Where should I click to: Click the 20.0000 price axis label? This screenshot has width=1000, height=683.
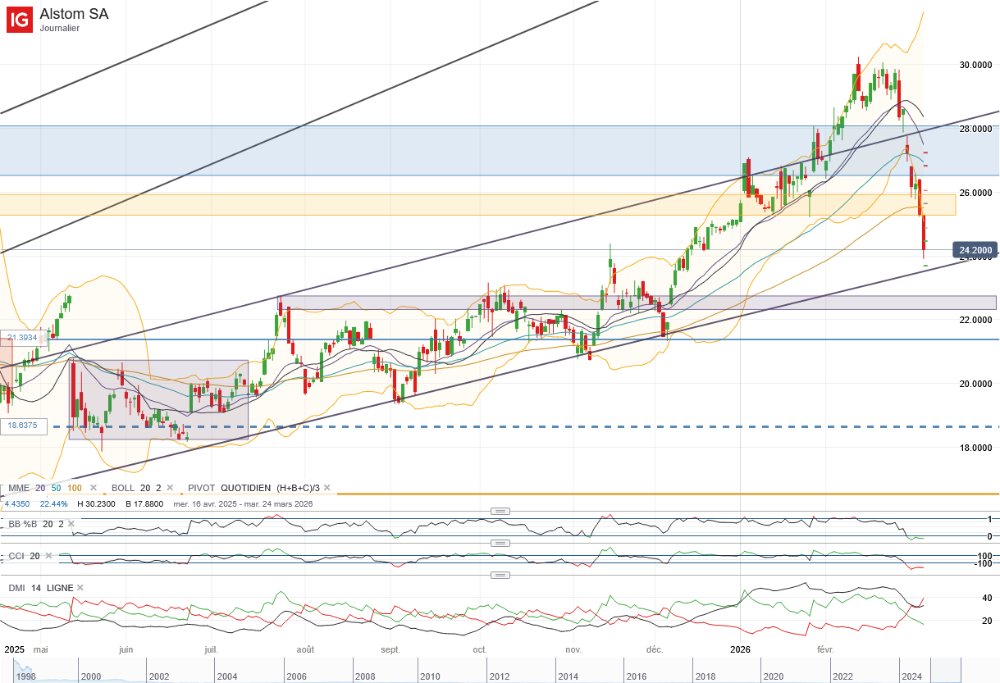tap(976, 384)
